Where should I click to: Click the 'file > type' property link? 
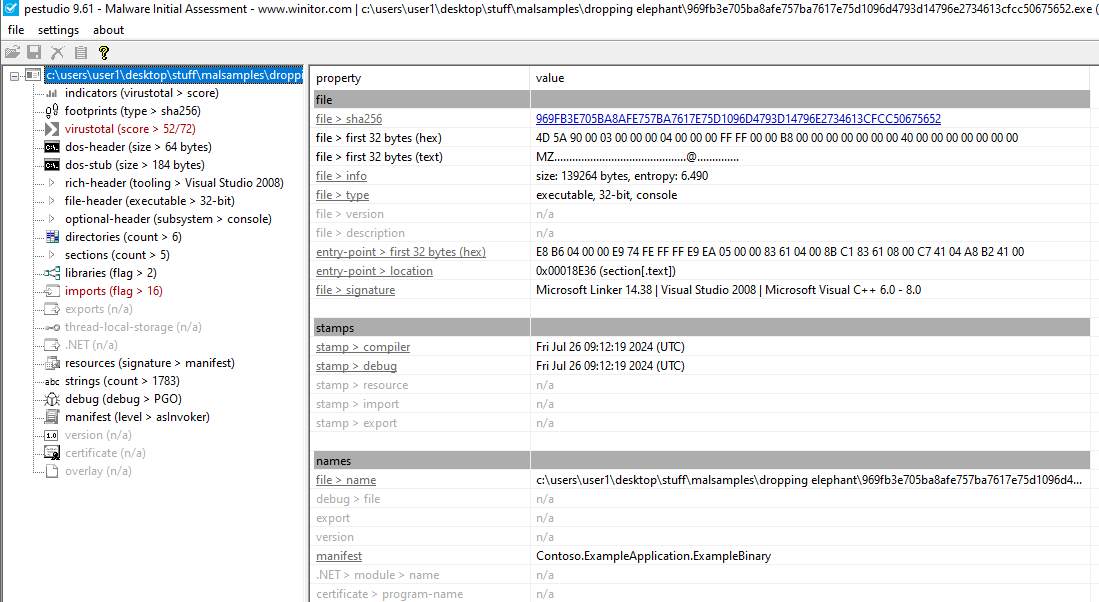click(x=342, y=195)
